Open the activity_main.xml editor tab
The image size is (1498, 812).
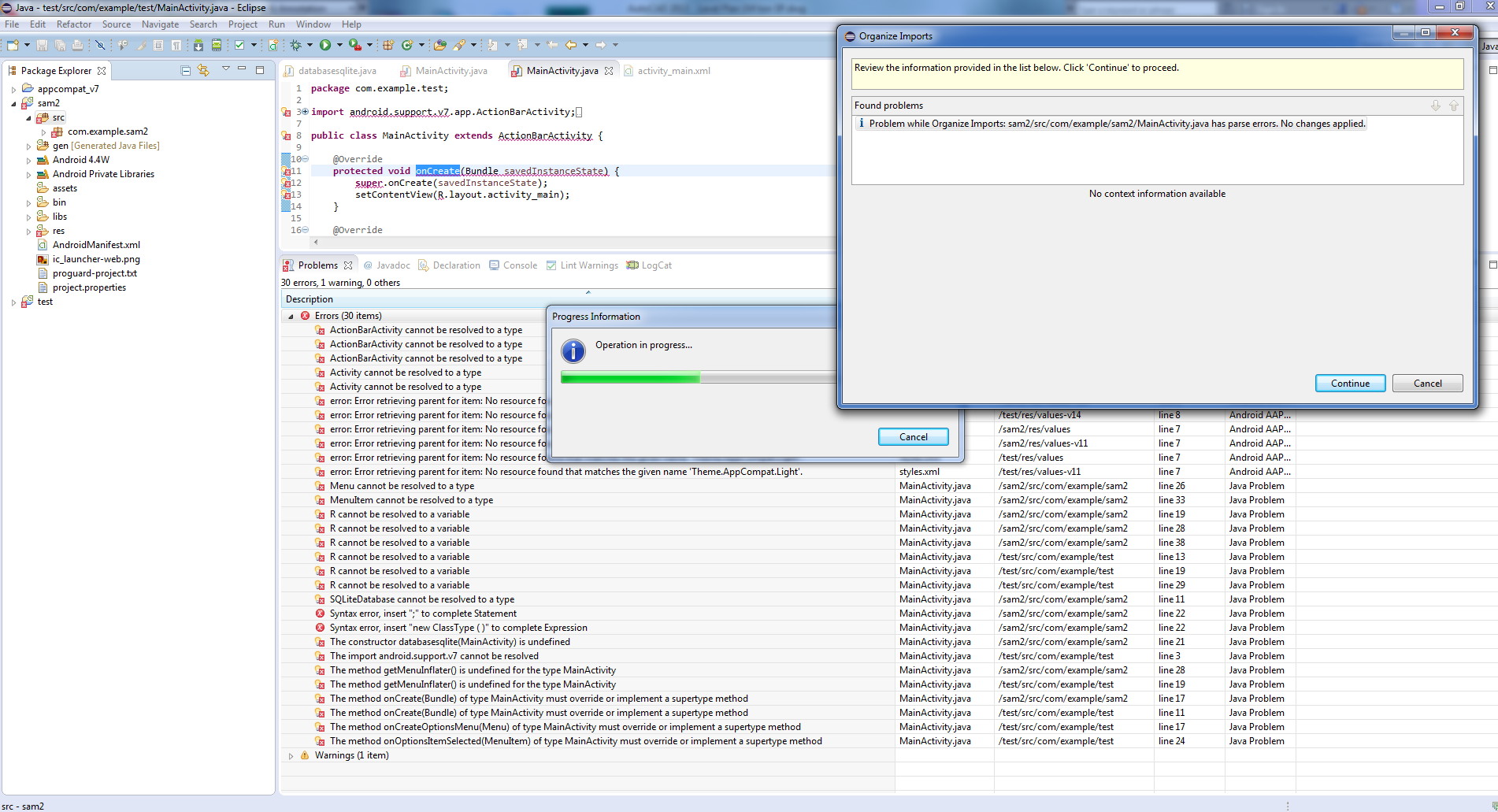tap(667, 71)
